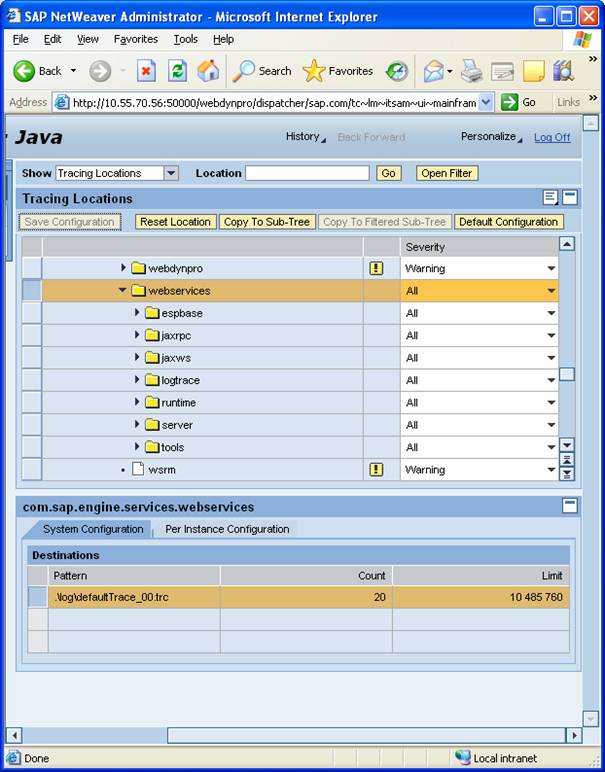Image resolution: width=605 pixels, height=772 pixels.
Task: Click the Home icon in toolbar
Action: (x=208, y=71)
